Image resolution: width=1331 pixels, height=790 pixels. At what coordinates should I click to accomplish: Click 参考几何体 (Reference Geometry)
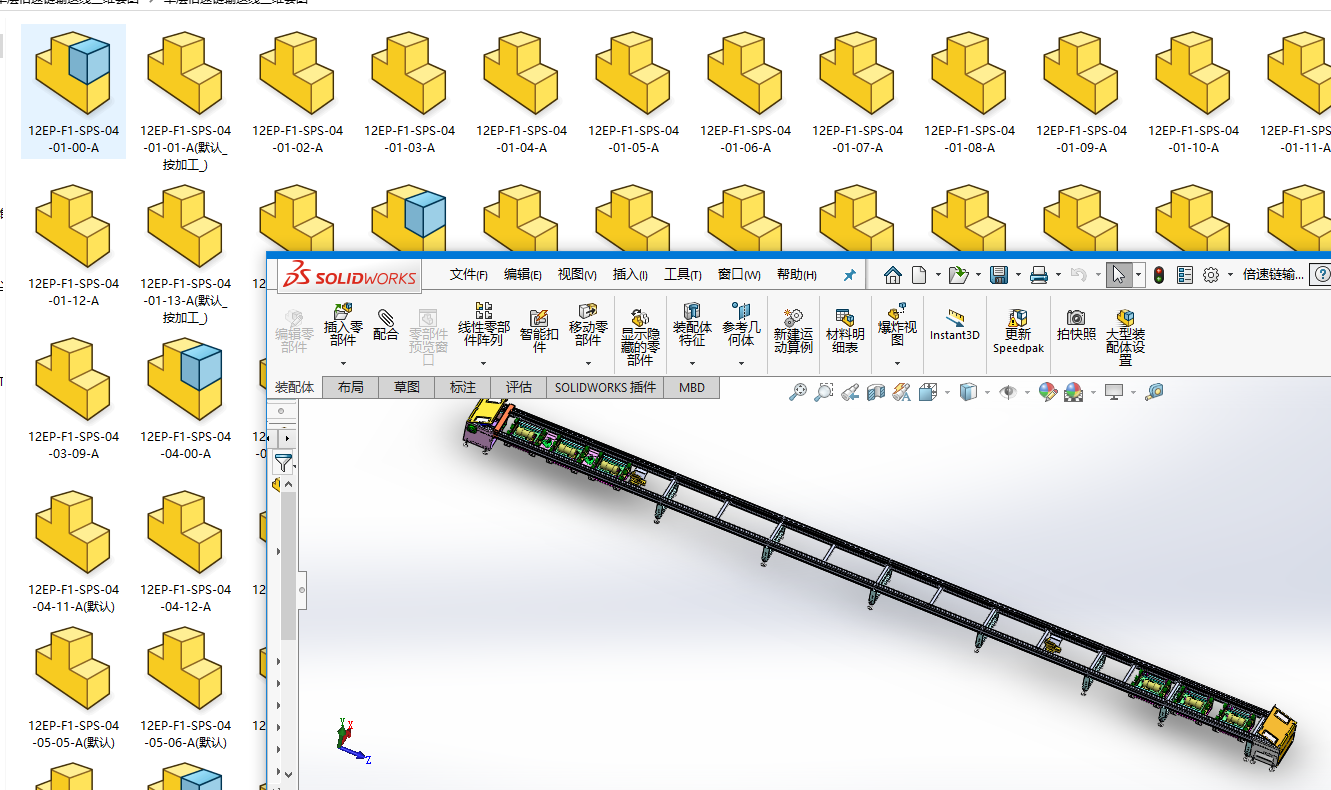pos(742,325)
